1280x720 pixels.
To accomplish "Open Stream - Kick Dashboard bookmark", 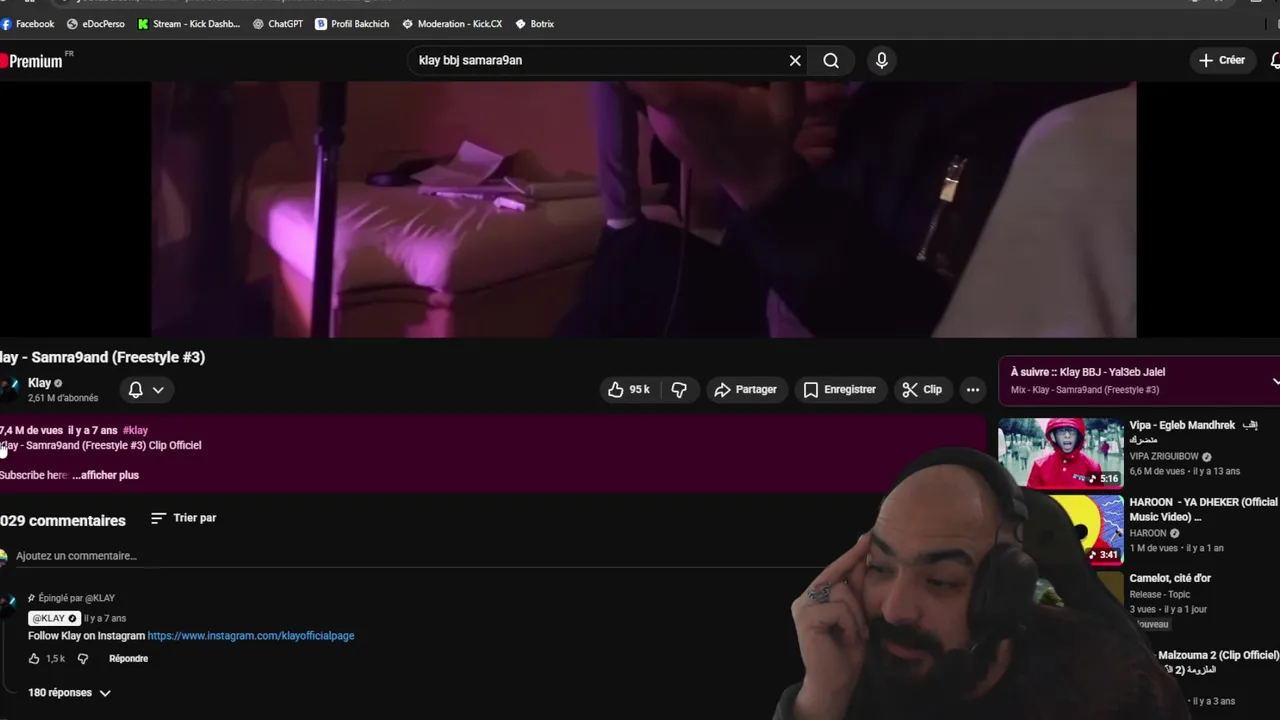I will 189,24.
